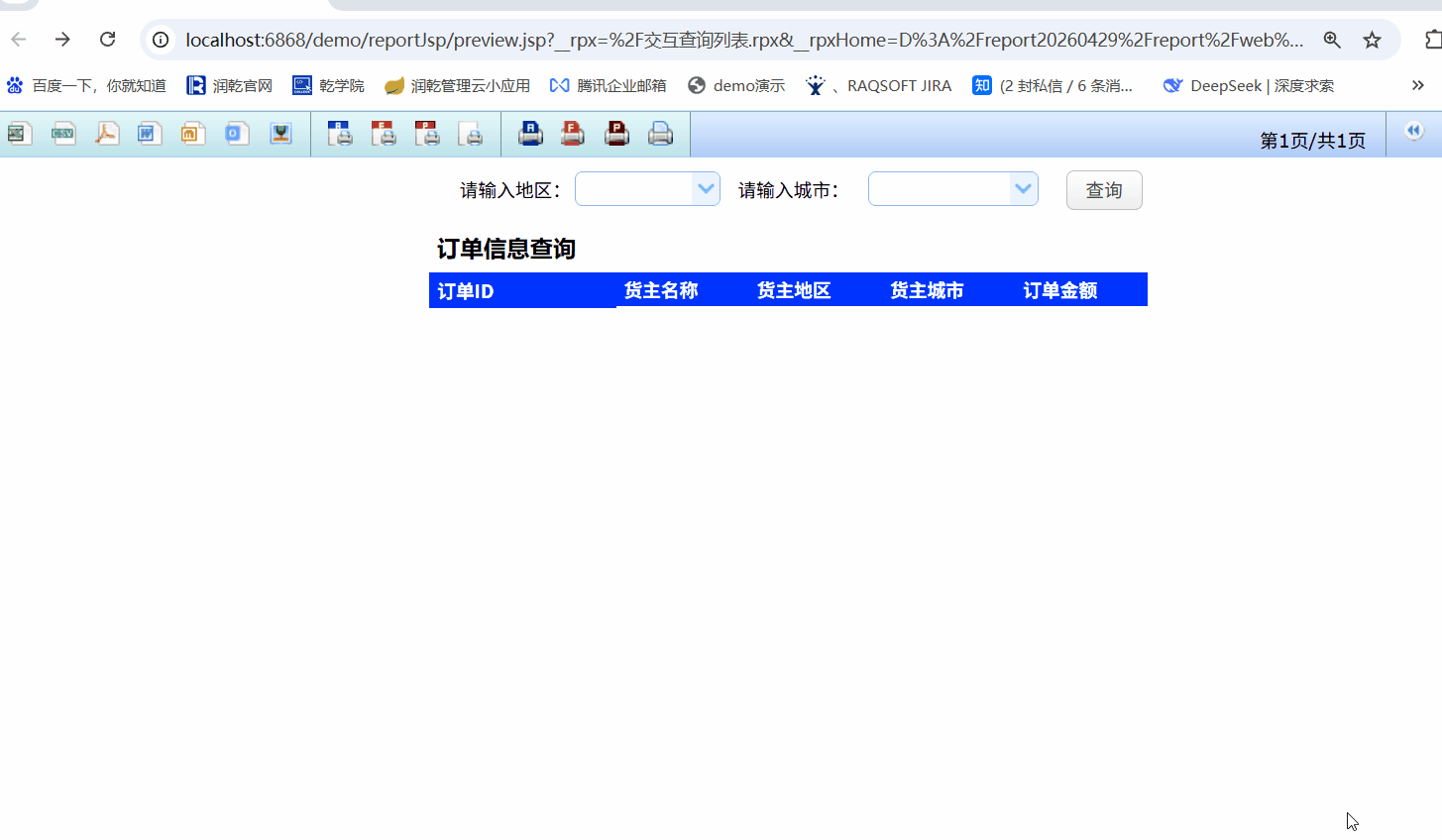Bookmark this page with star icon
The image size is (1442, 840).
click(1372, 40)
